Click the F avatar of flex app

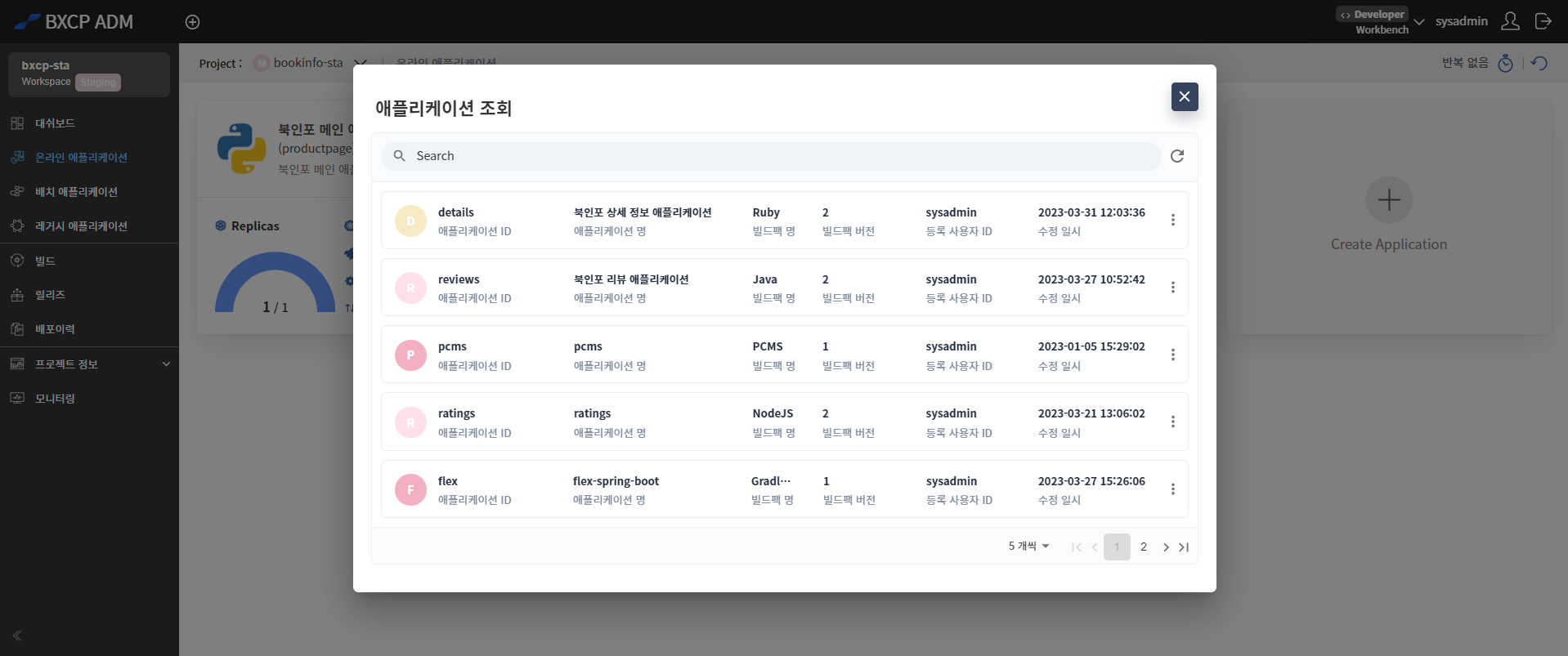click(410, 489)
